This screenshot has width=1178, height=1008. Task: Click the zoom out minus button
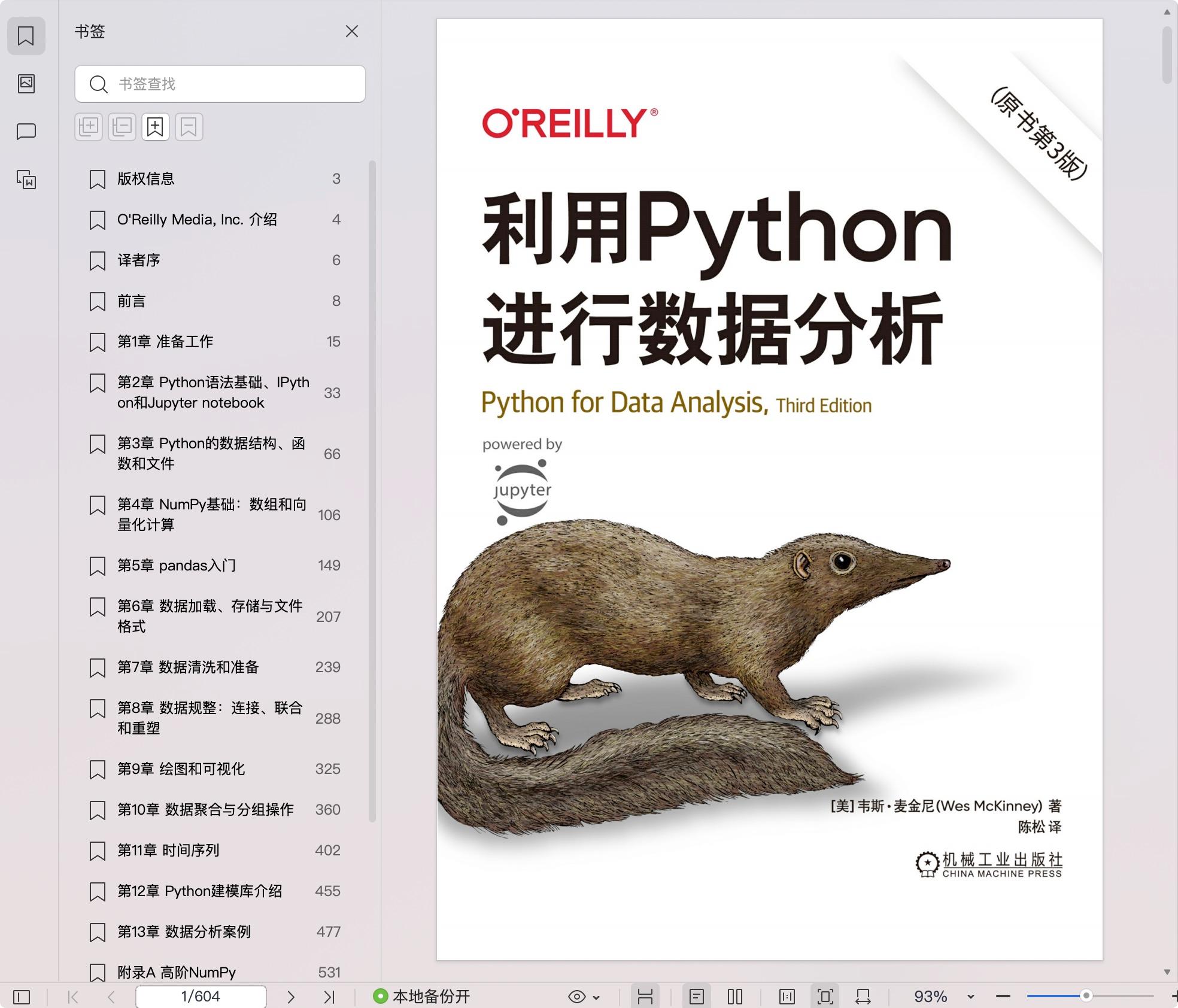pos(1003,997)
